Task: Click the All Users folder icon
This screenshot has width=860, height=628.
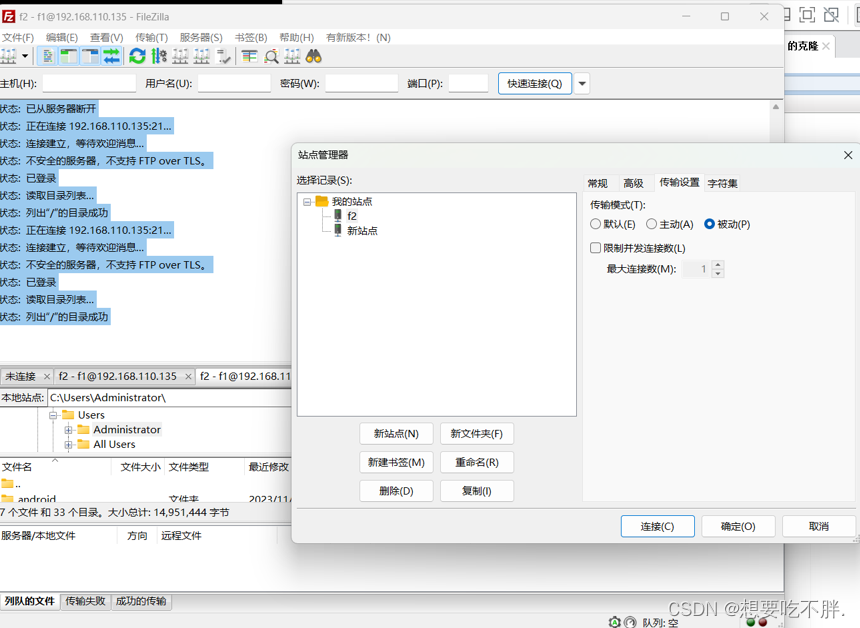Action: click(83, 444)
